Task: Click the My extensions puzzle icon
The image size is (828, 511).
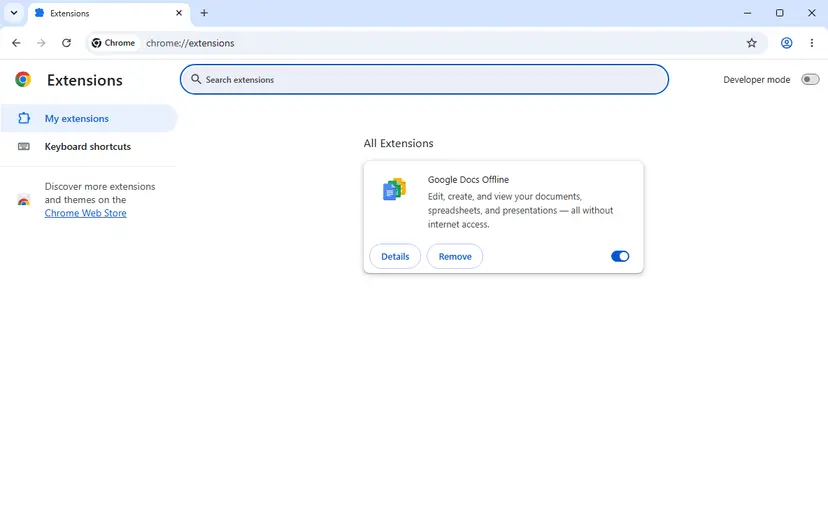Action: click(24, 118)
